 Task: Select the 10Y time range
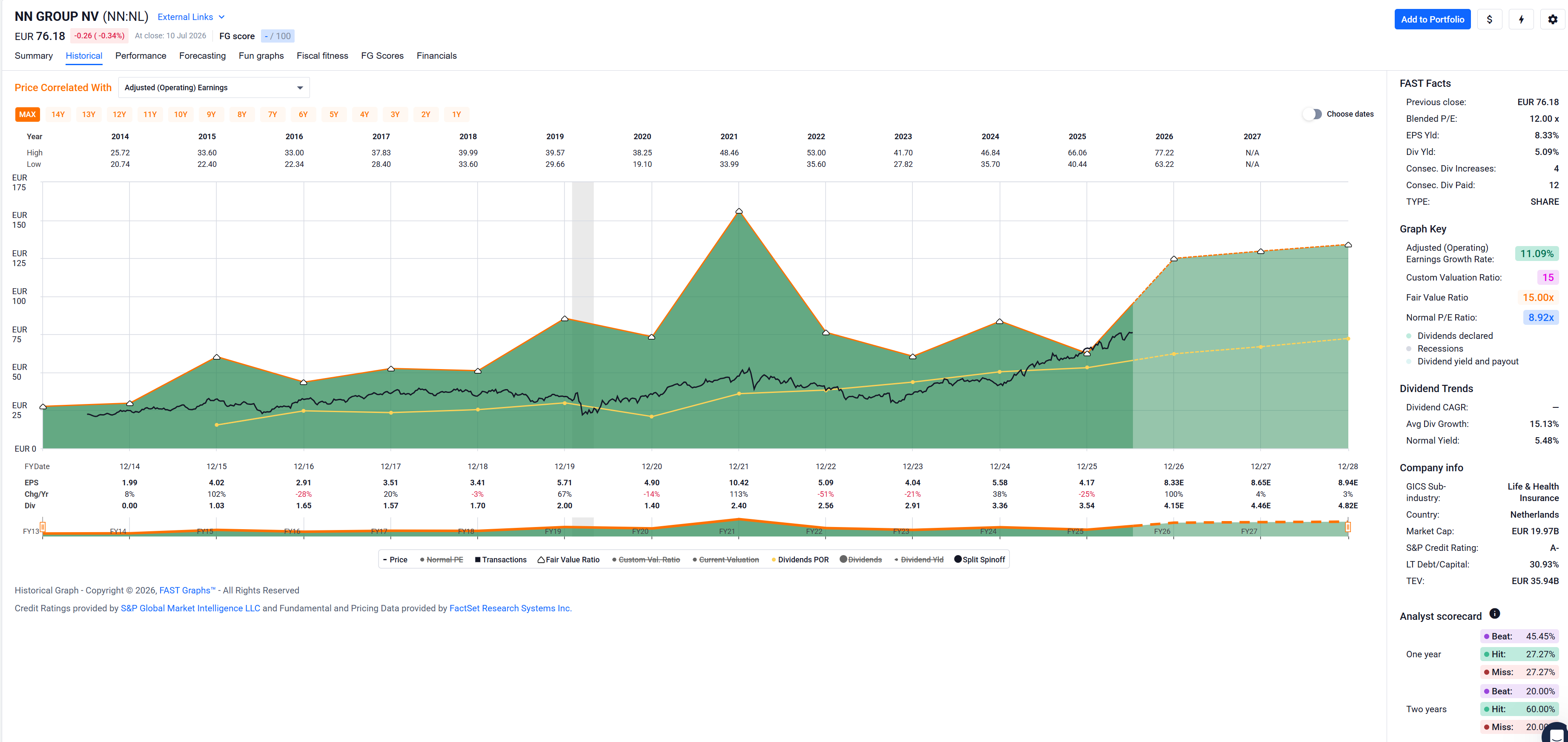(181, 115)
